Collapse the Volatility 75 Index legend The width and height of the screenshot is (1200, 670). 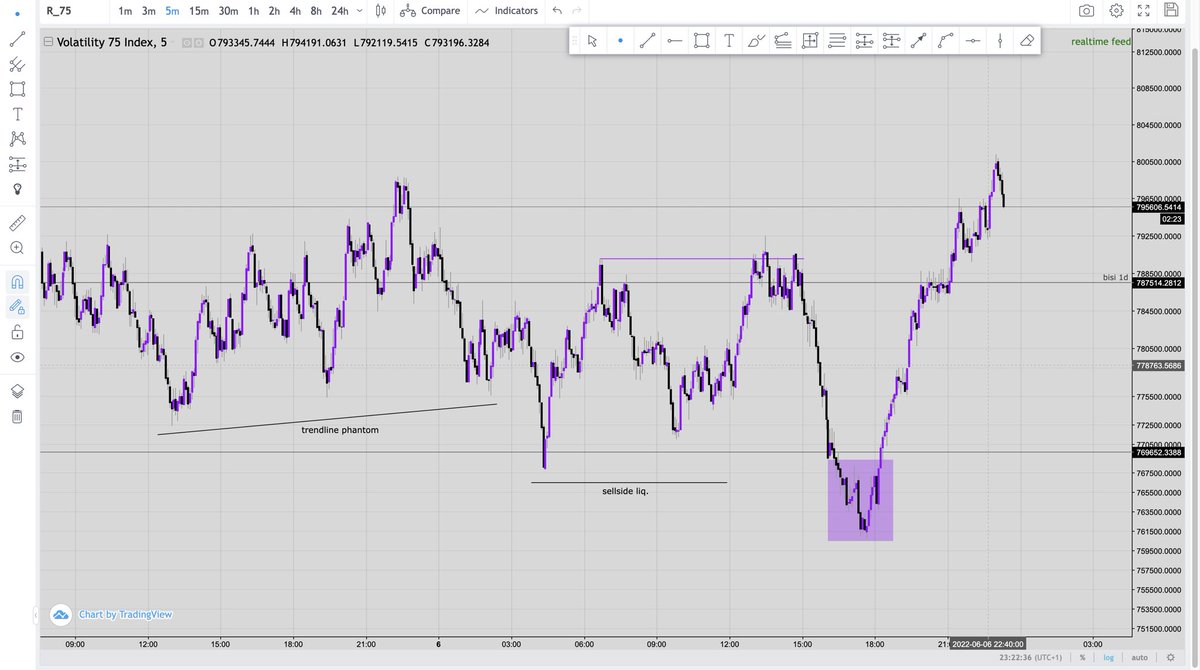tap(46, 42)
